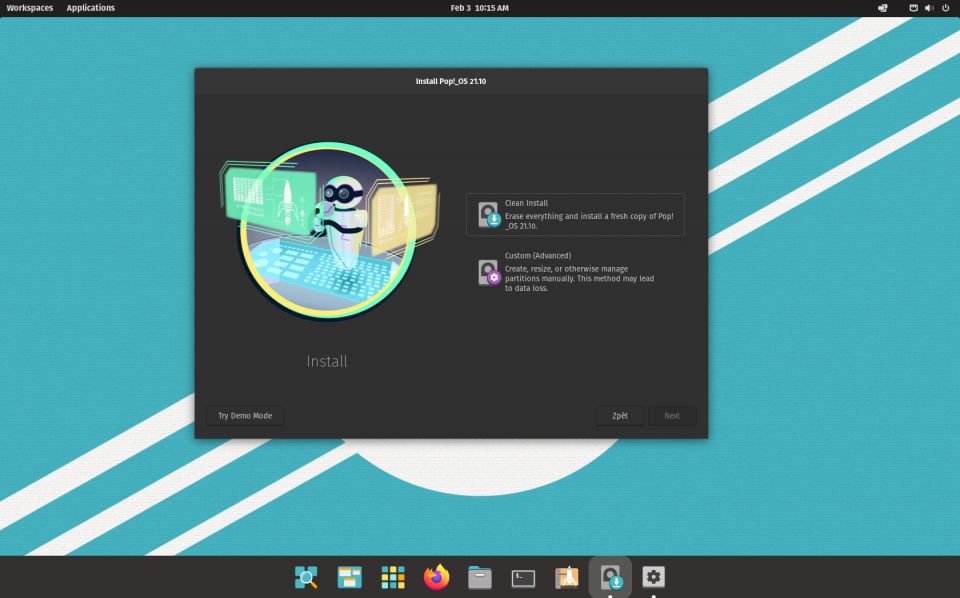Go back with the Zpět button

tap(620, 416)
